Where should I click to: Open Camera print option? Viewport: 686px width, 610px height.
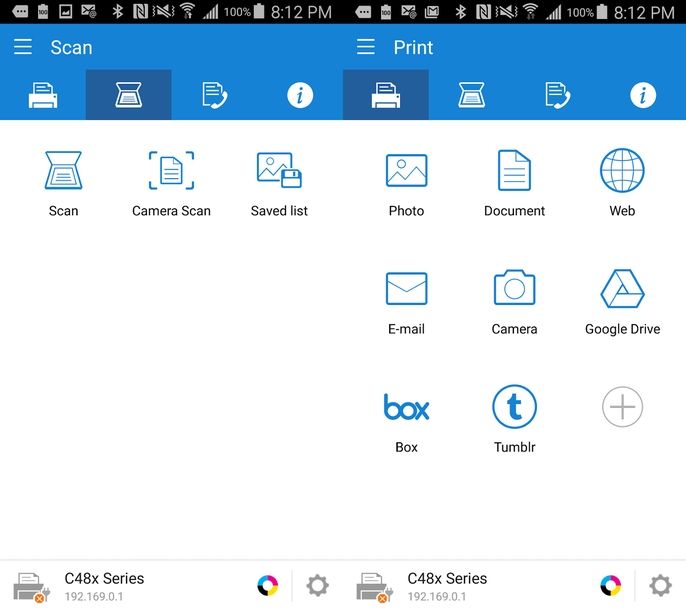point(514,303)
